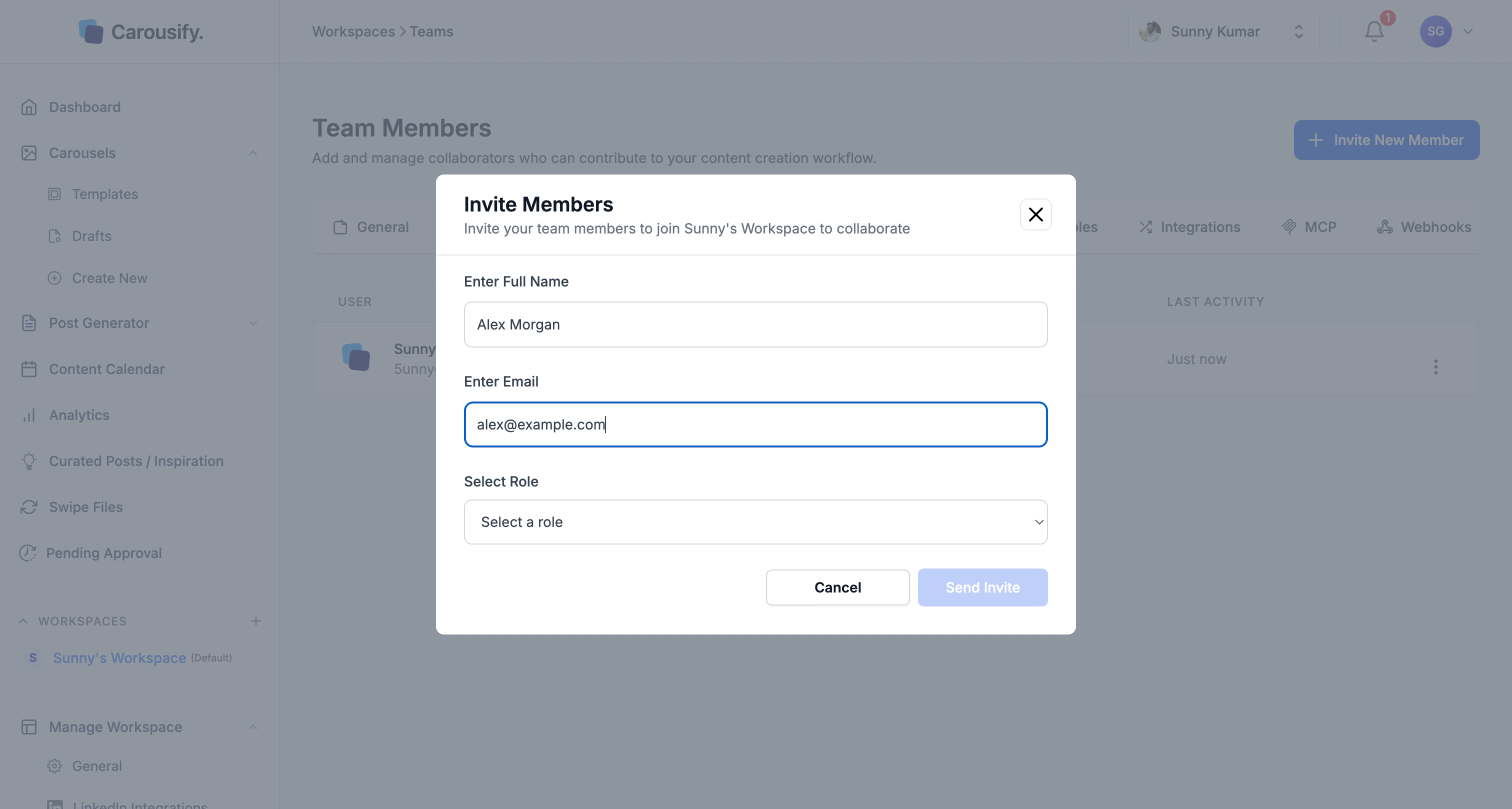This screenshot has width=1512, height=809.
Task: Click the Enter Full Name field
Action: [x=755, y=324]
